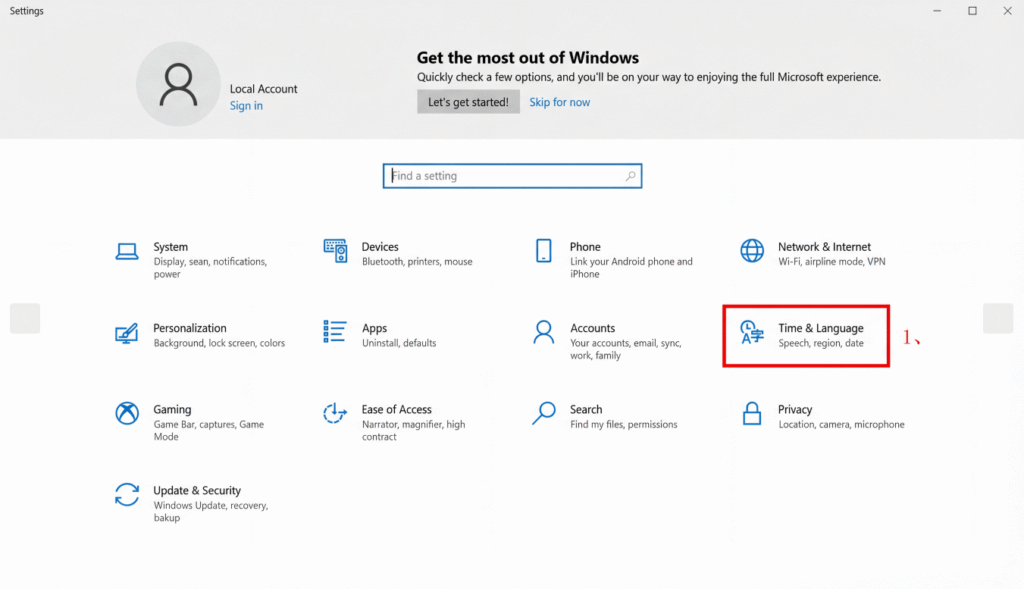Open the Time & Language icon

click(x=751, y=333)
